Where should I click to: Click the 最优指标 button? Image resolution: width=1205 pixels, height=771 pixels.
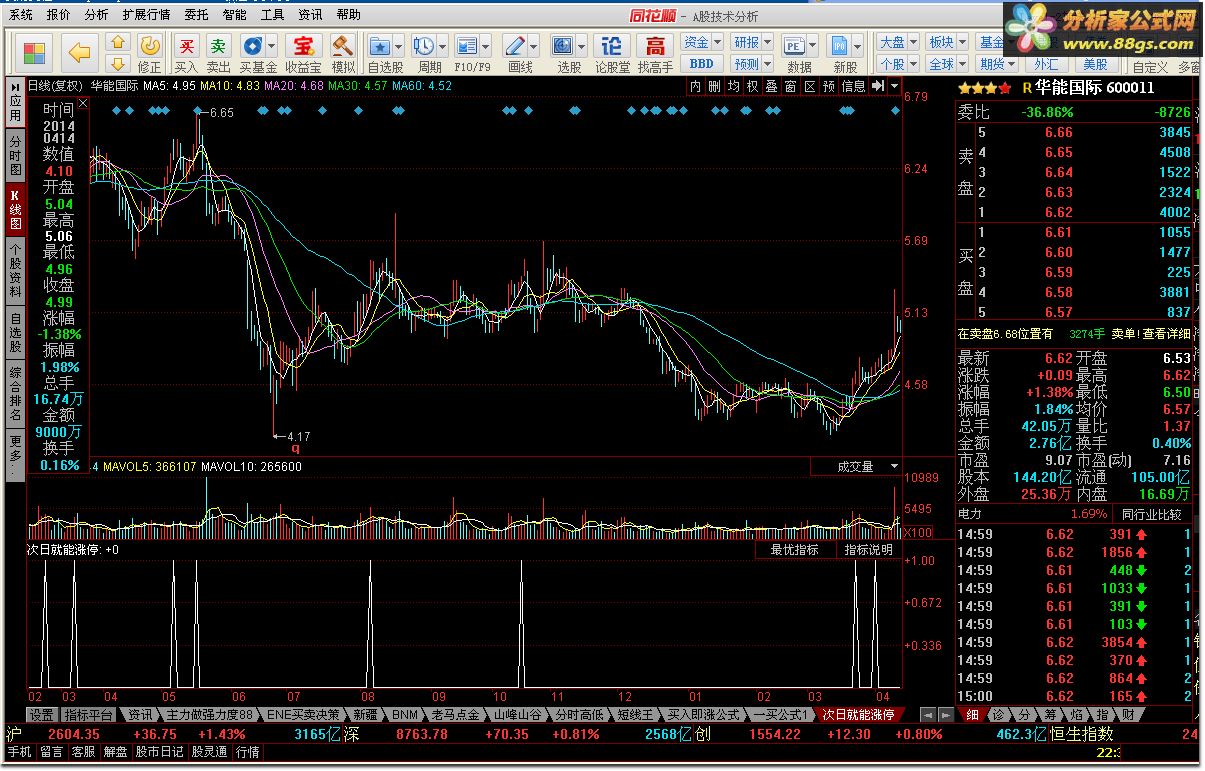pos(794,550)
